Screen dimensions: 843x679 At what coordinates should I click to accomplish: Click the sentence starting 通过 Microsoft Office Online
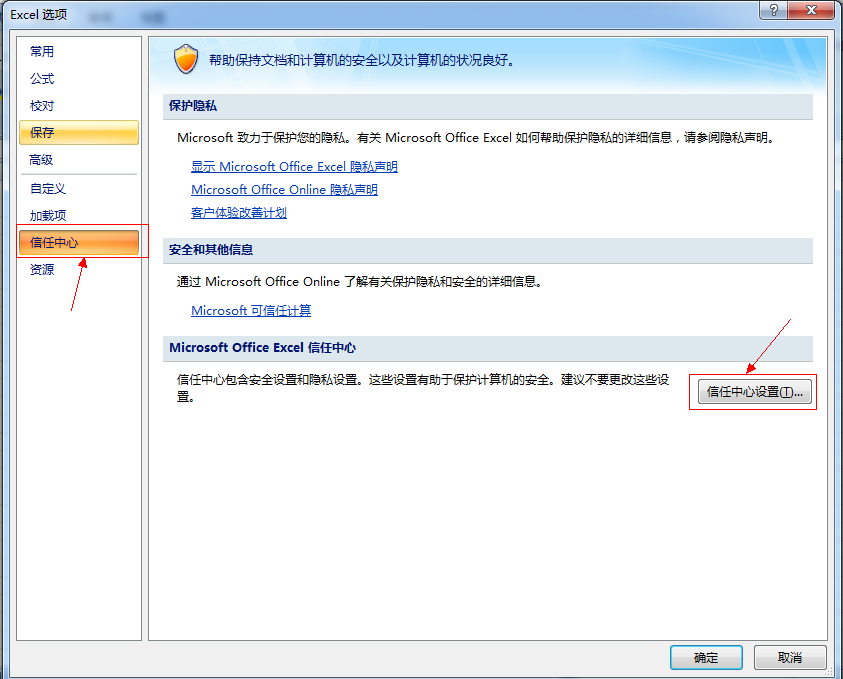click(359, 282)
